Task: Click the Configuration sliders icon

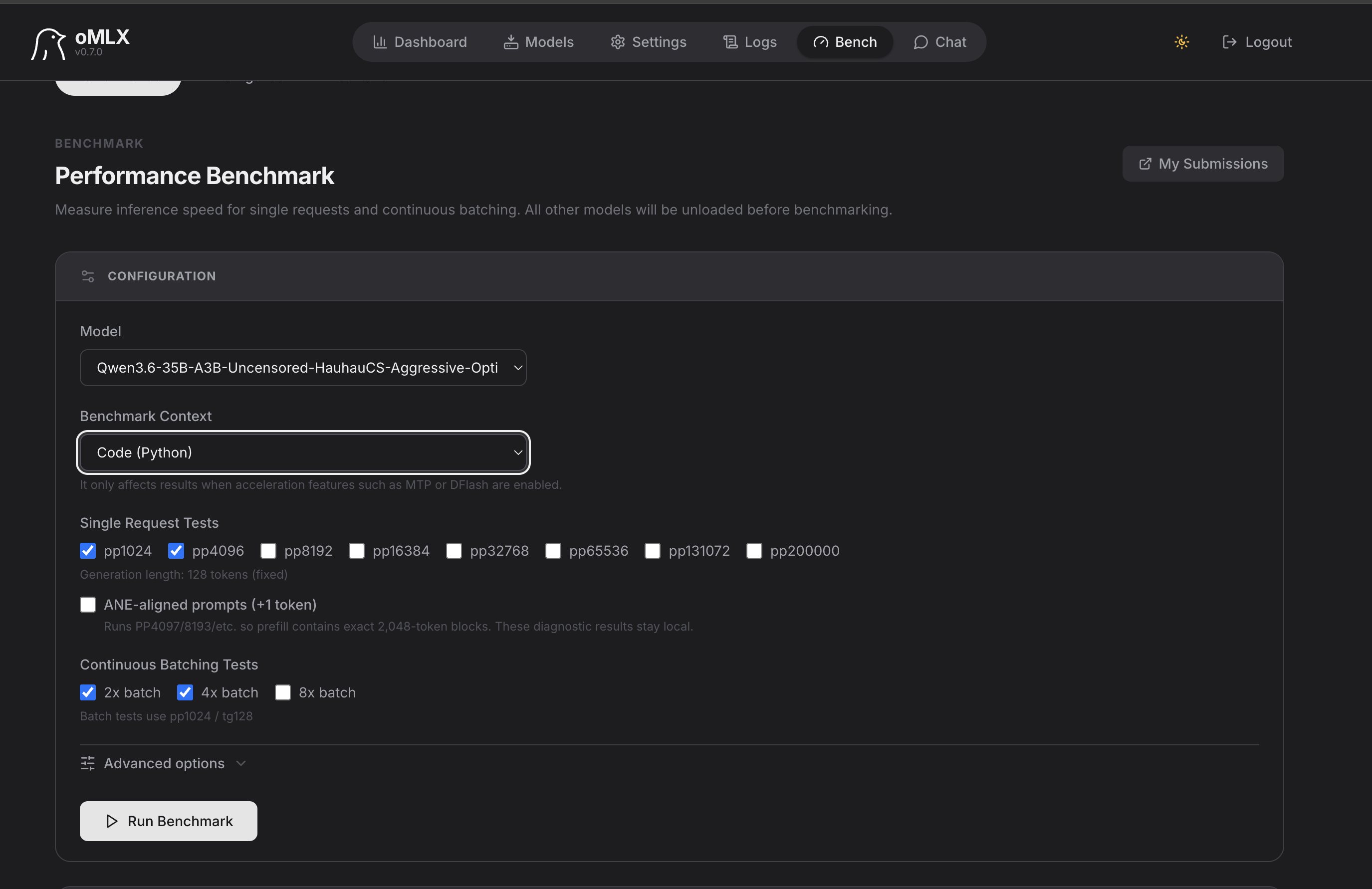Action: coord(88,276)
